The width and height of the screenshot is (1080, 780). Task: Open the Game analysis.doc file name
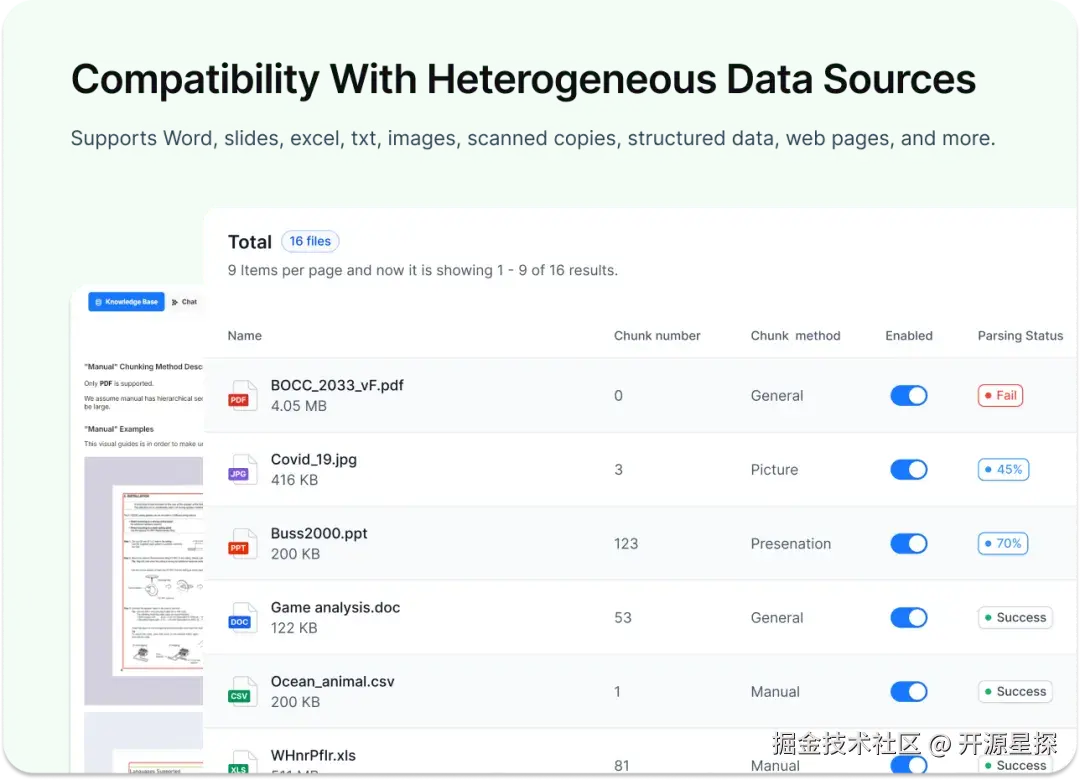[x=335, y=607]
